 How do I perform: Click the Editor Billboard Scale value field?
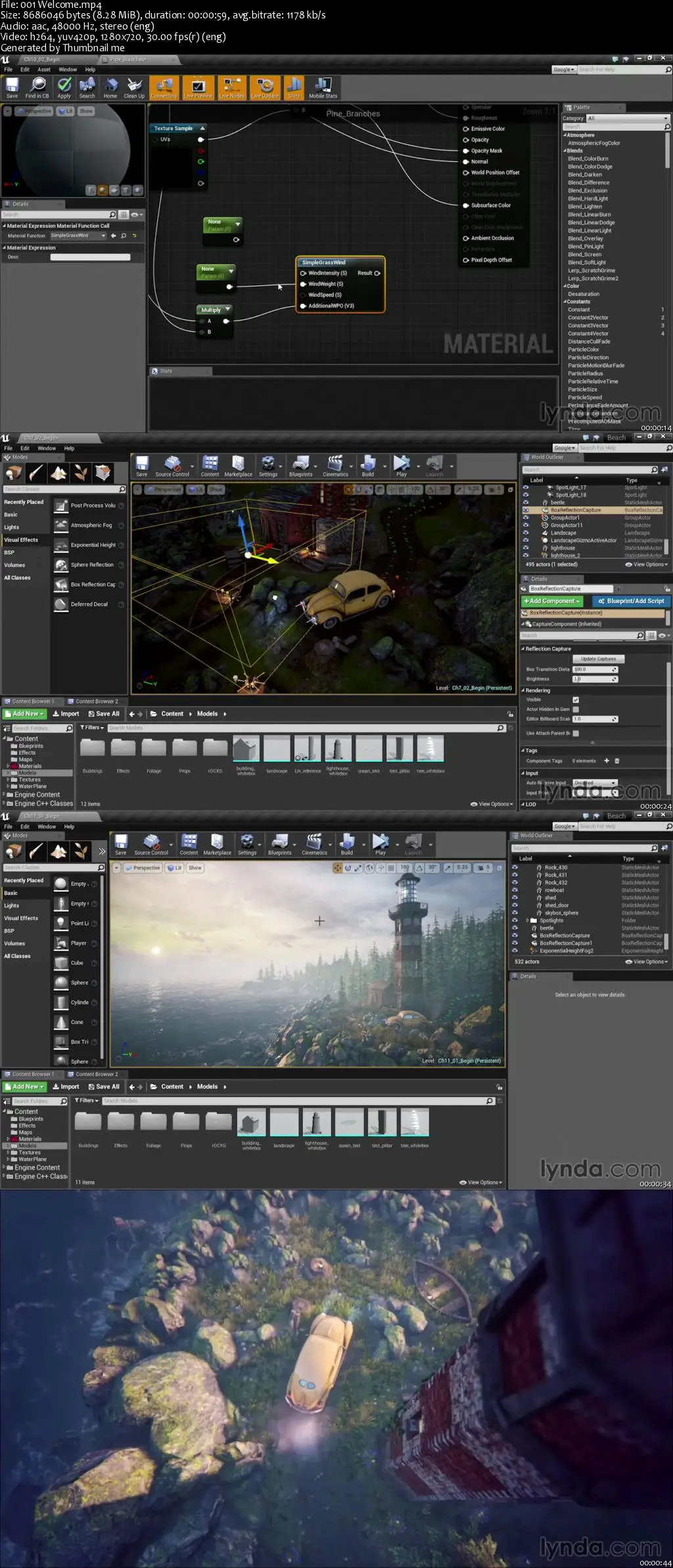tap(595, 719)
